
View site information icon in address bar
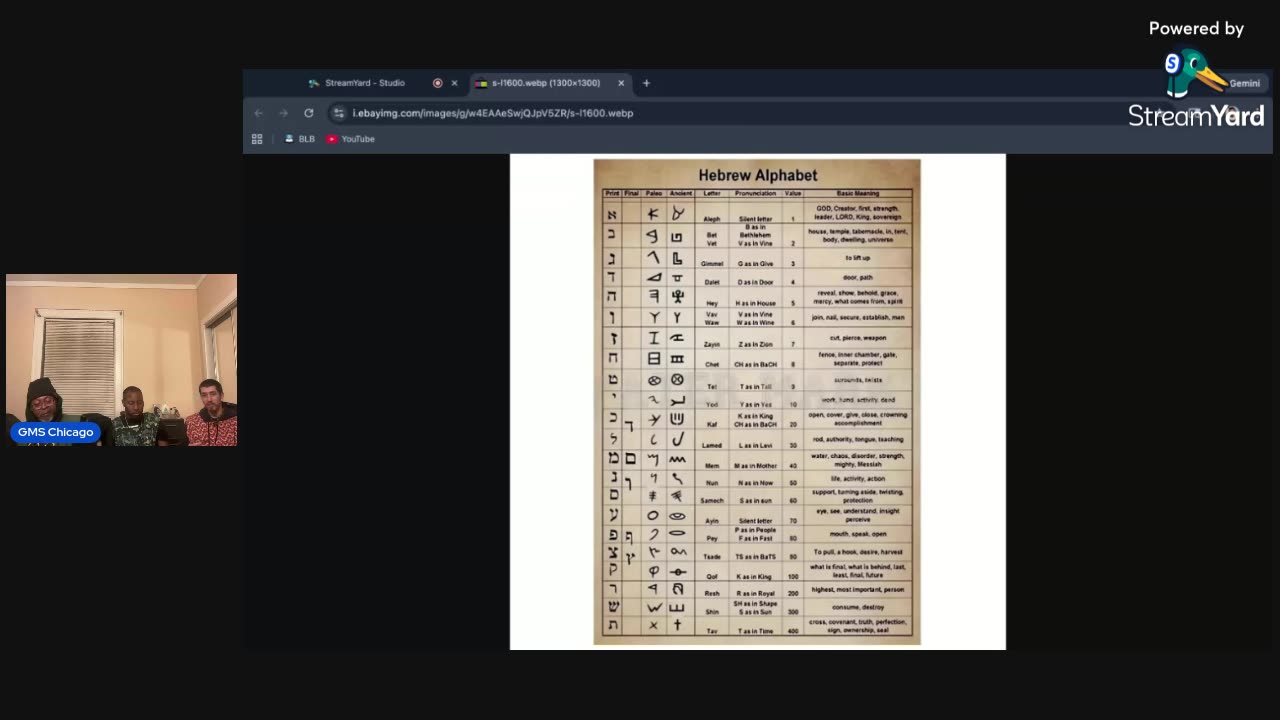339,113
